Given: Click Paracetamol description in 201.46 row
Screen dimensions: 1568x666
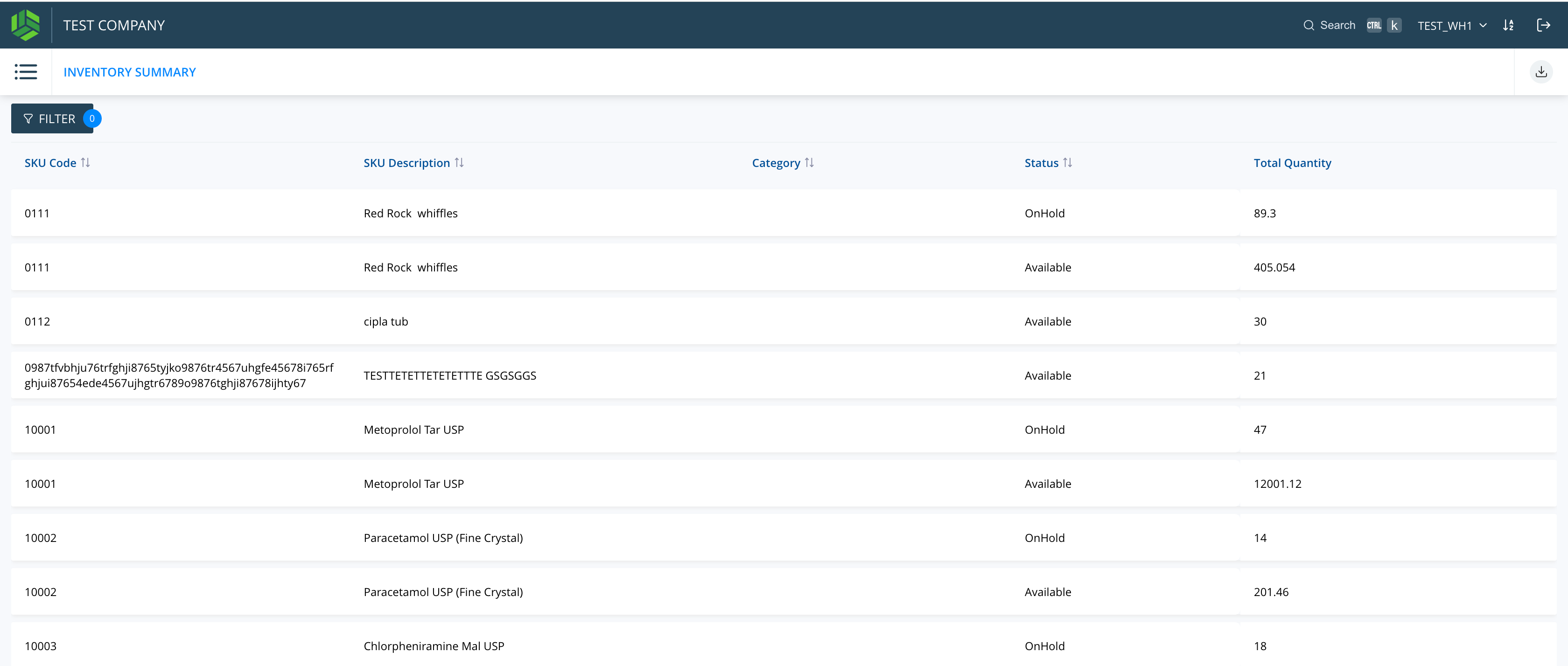Looking at the screenshot, I should (x=443, y=592).
